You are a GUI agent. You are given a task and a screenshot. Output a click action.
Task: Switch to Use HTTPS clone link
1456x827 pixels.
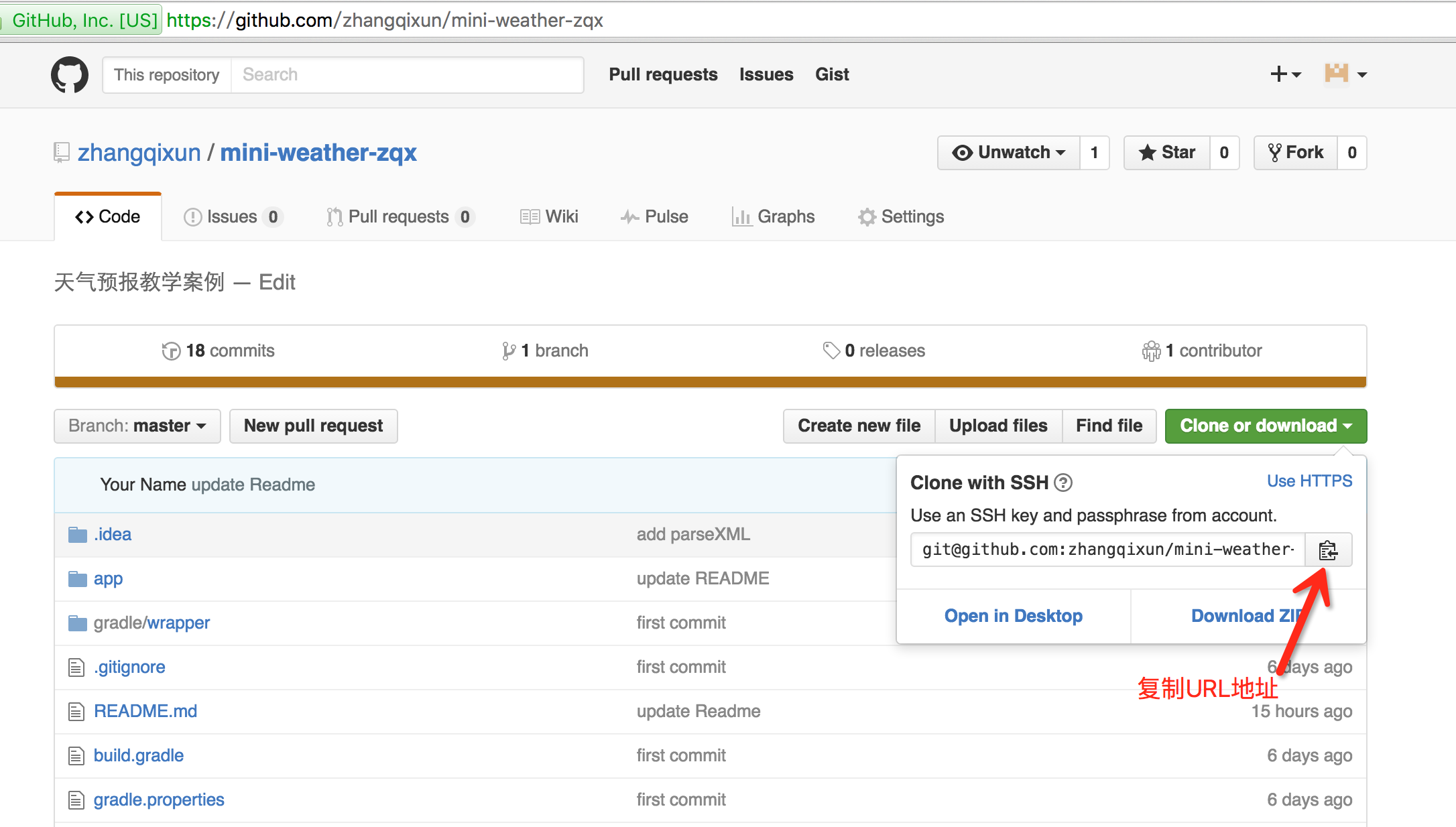pyautogui.click(x=1309, y=481)
